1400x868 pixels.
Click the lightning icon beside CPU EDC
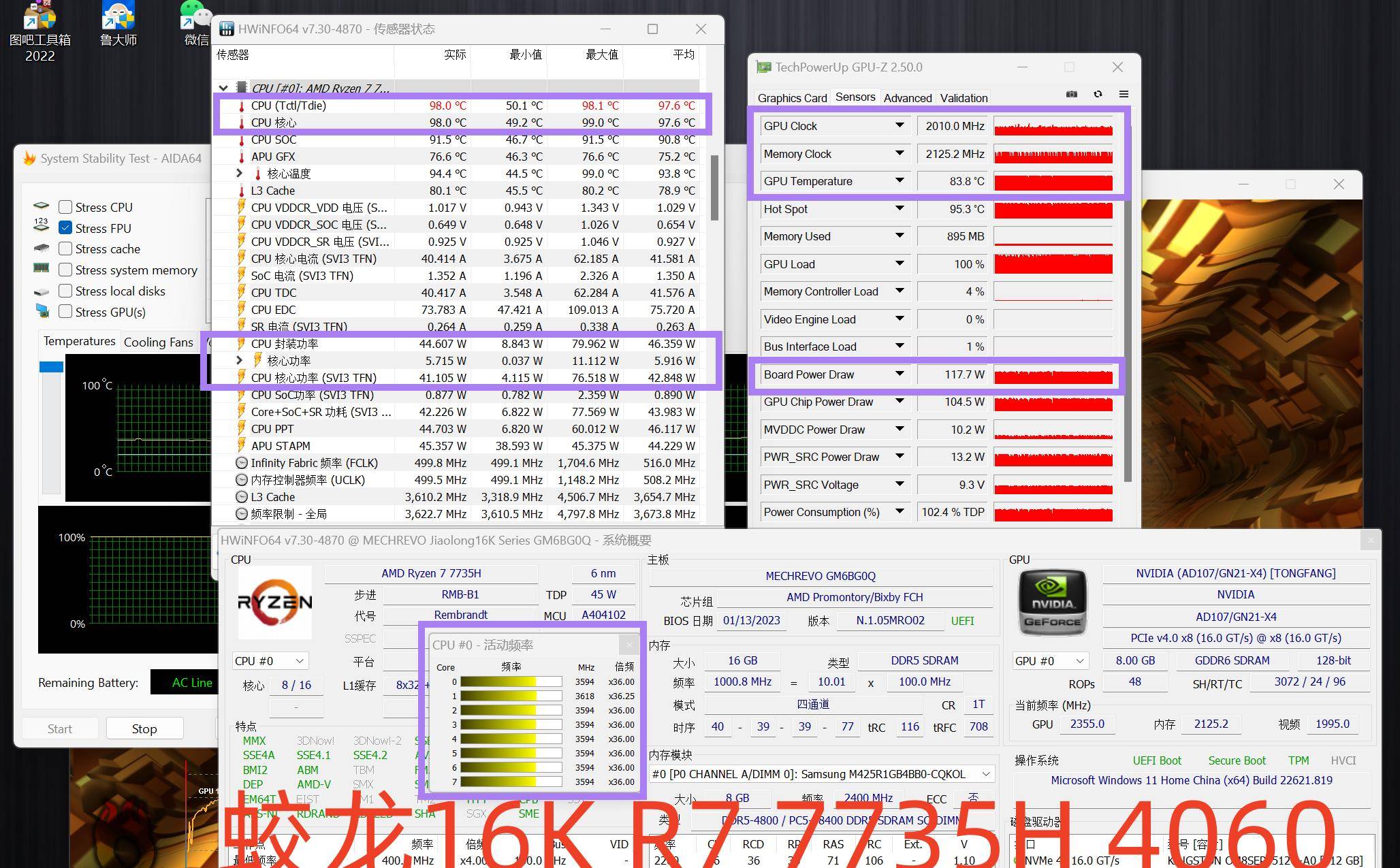click(241, 310)
